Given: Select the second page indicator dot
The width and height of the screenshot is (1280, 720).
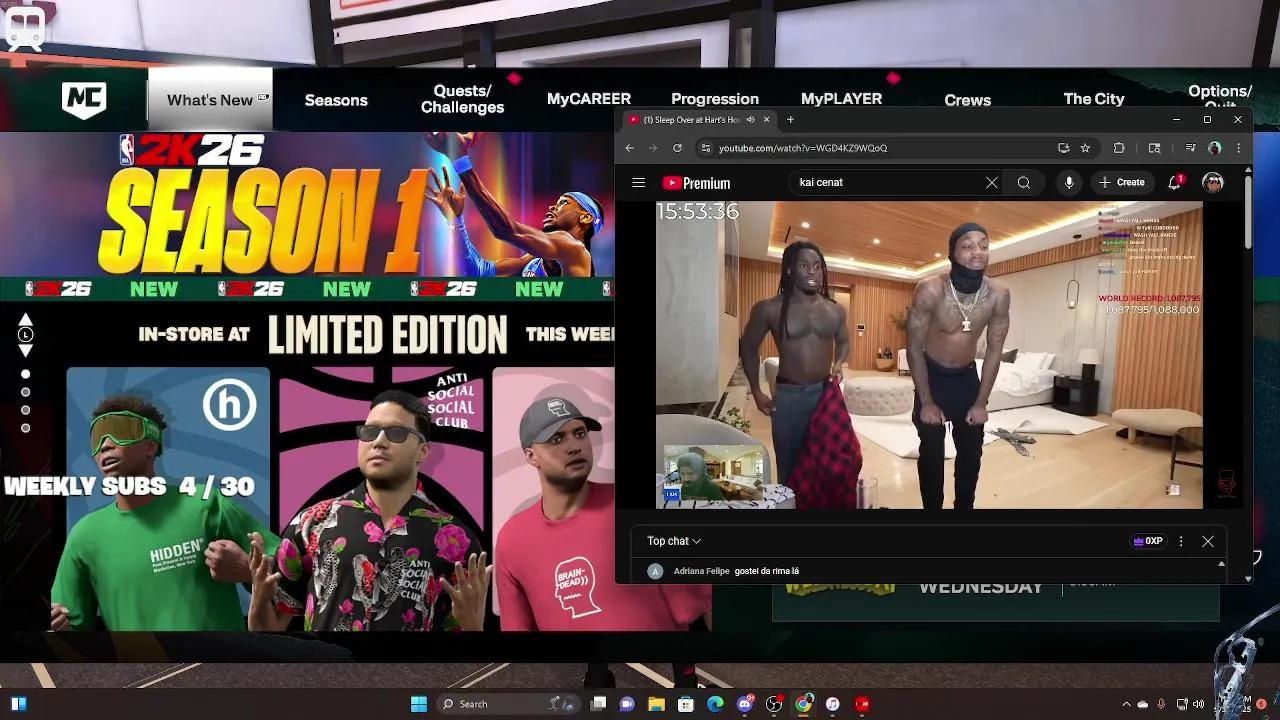Looking at the screenshot, I should [26, 392].
